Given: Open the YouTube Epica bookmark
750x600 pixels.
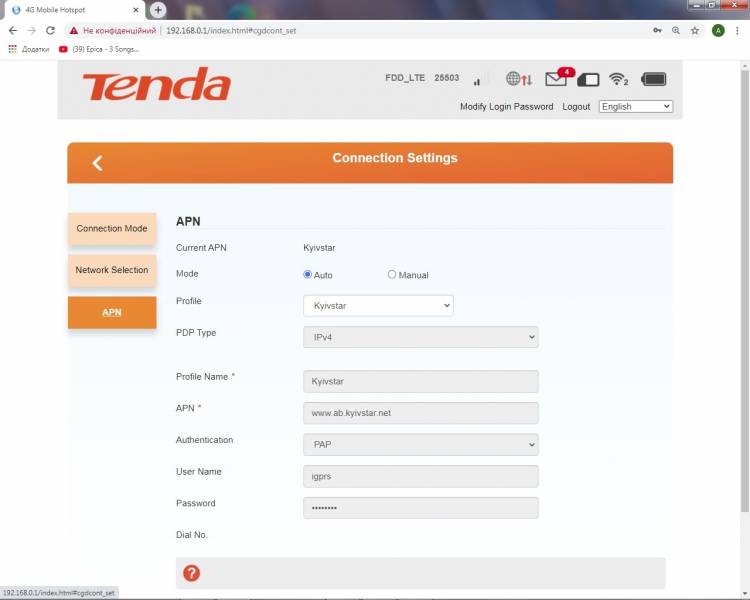Looking at the screenshot, I should [99, 49].
